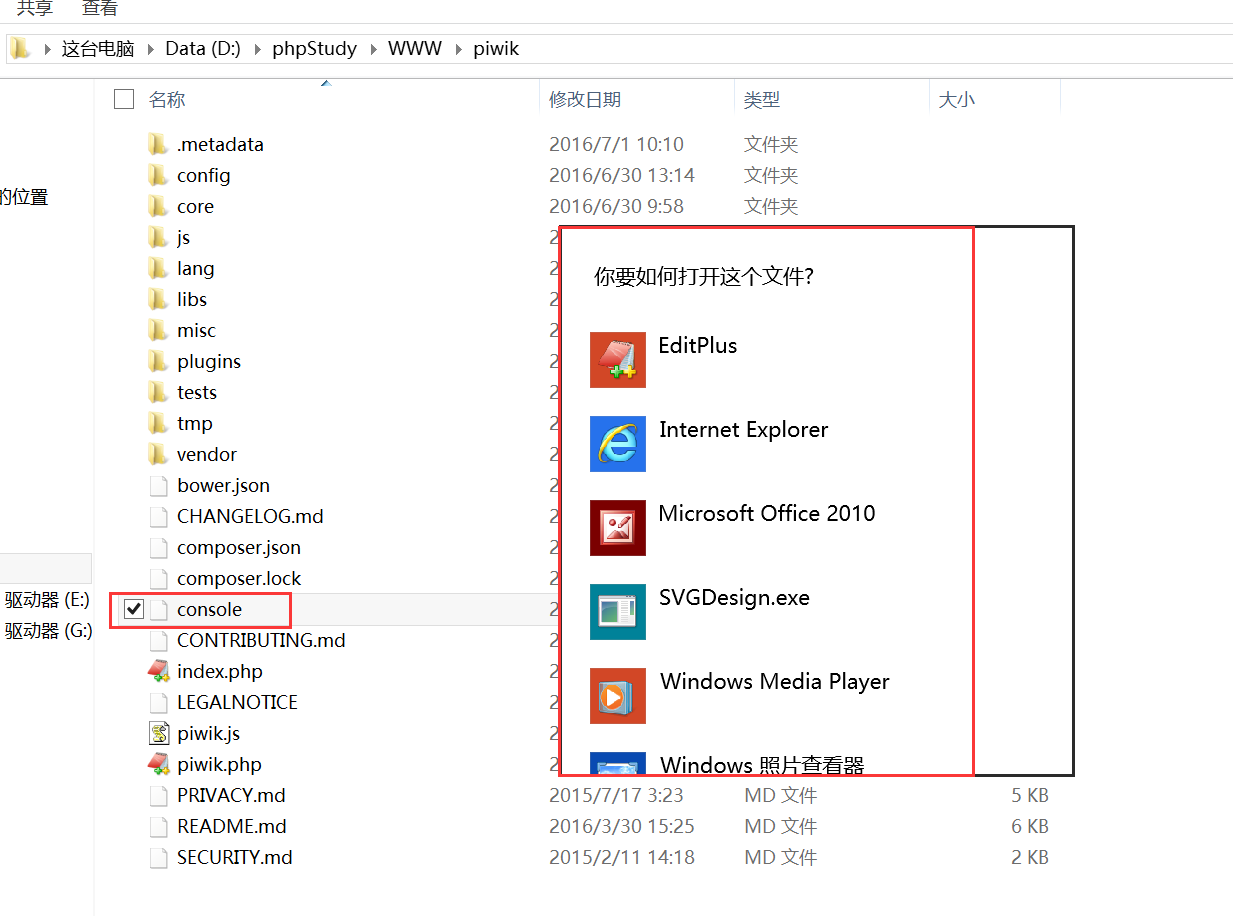Viewport: 1233px width, 916px height.
Task: Click the console file name
Action: (x=210, y=609)
